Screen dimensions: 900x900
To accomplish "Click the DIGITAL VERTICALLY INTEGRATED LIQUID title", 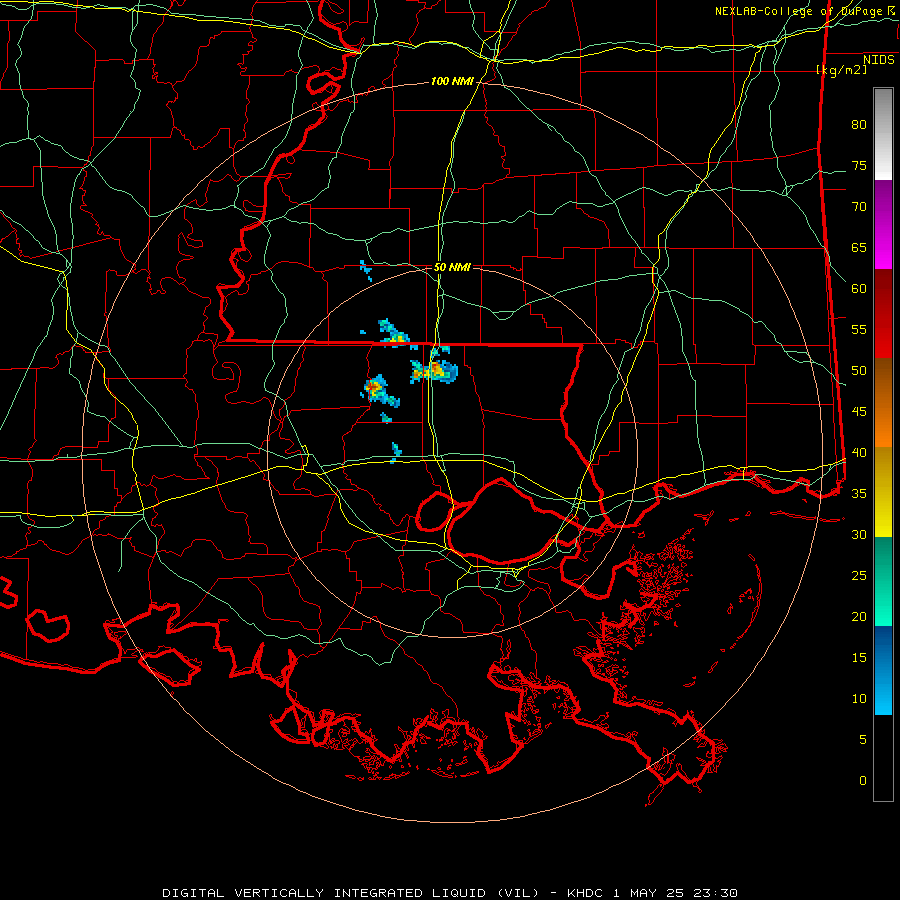I will point(324,893).
